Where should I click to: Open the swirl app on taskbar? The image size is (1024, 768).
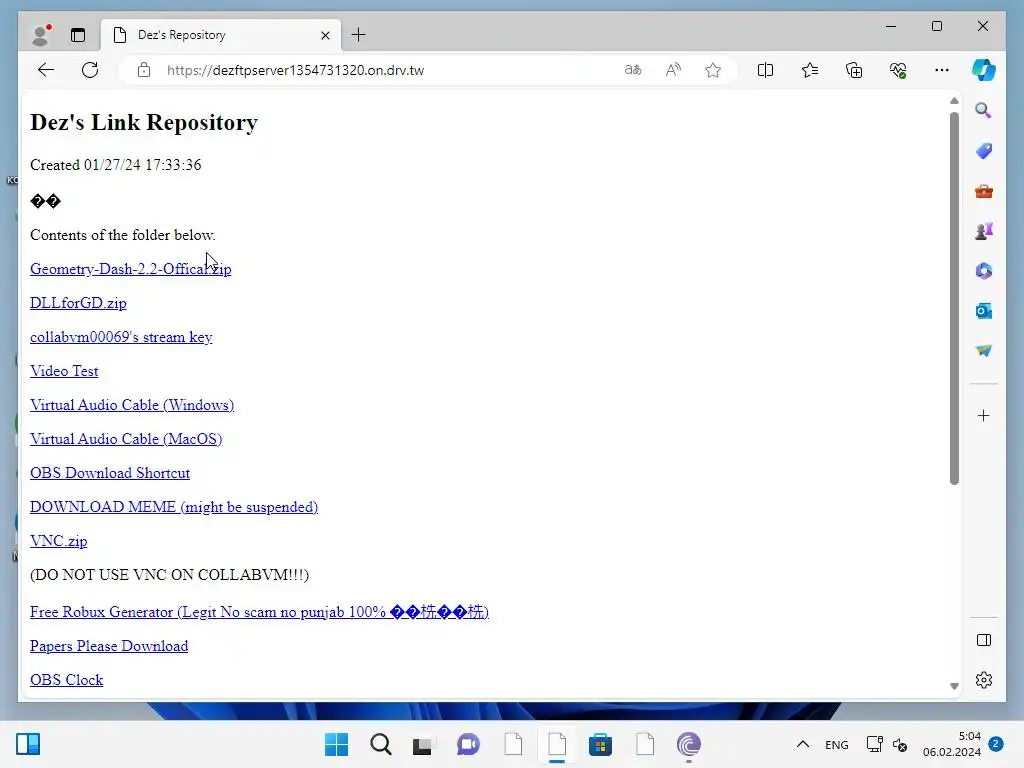pyautogui.click(x=688, y=744)
